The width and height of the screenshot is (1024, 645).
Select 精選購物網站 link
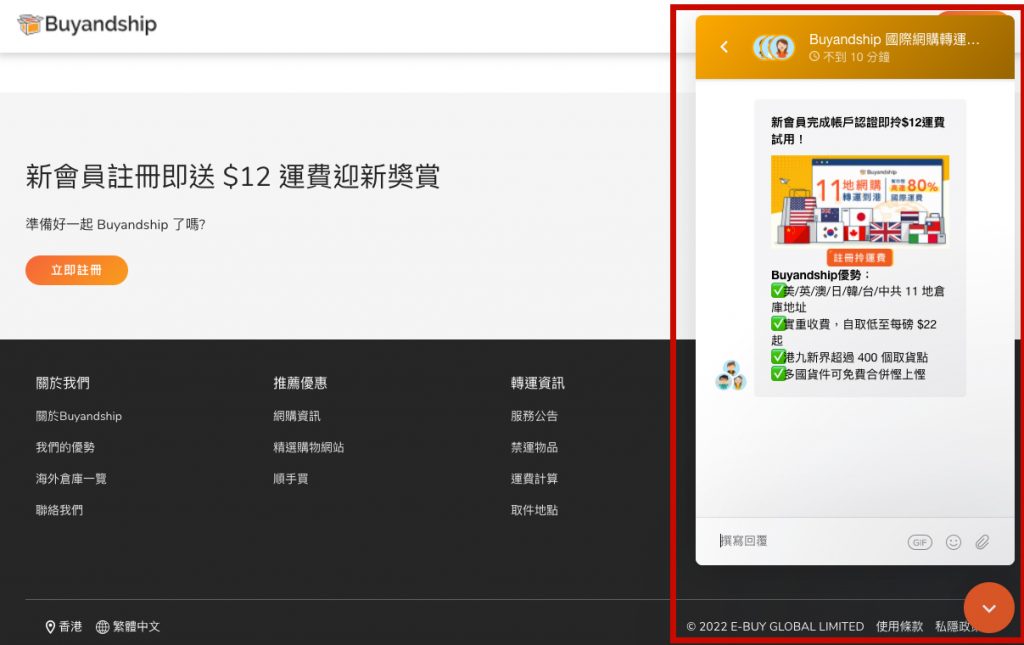308,448
